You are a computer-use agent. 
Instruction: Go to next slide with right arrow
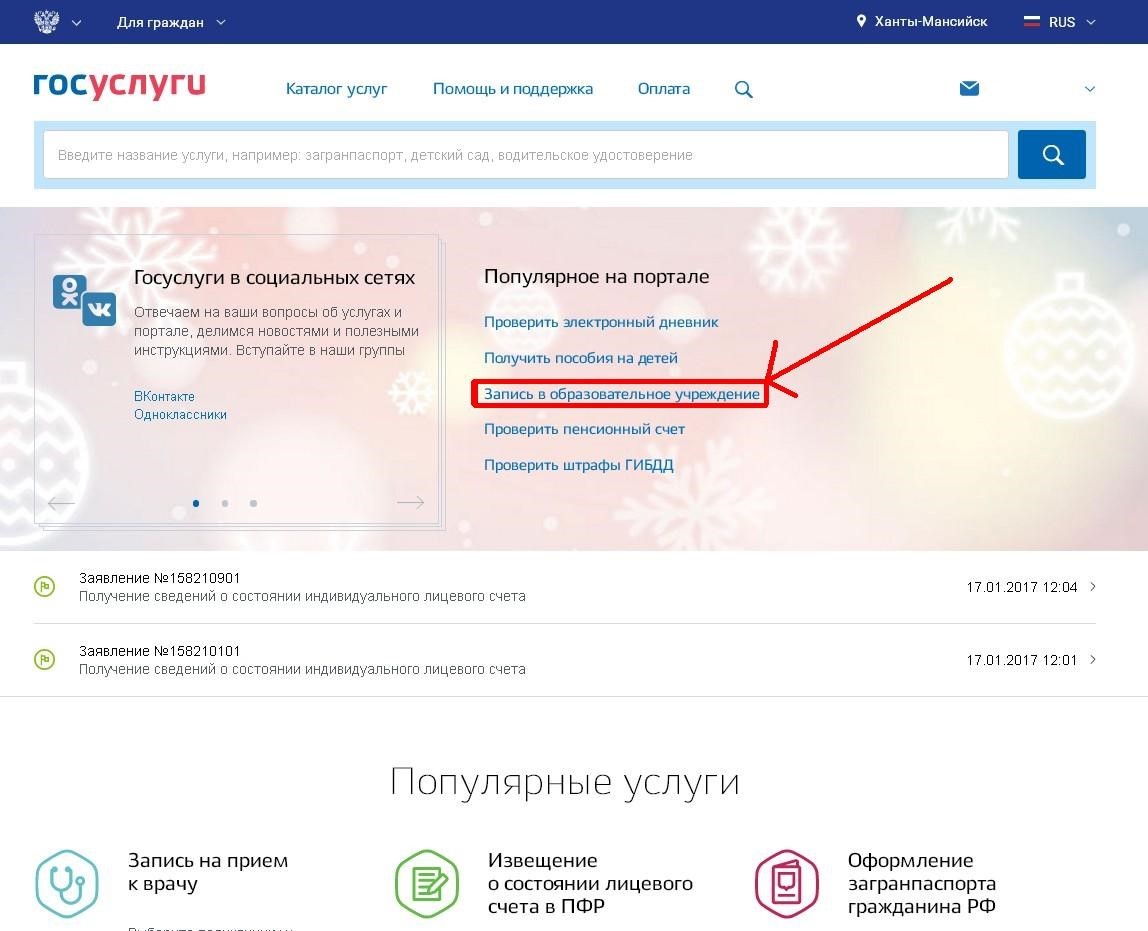point(410,502)
